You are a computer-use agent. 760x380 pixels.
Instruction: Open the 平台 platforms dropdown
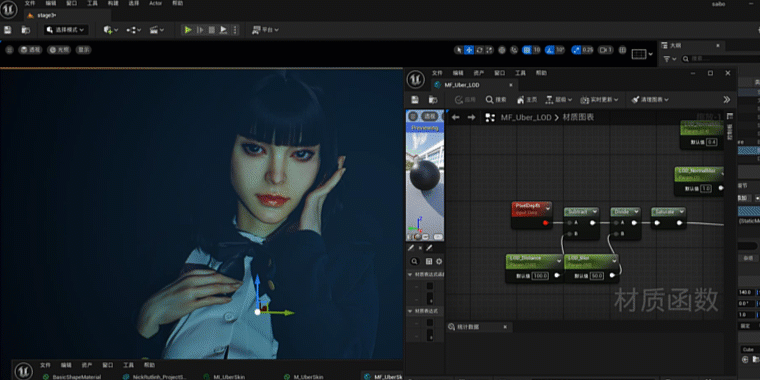[265, 30]
